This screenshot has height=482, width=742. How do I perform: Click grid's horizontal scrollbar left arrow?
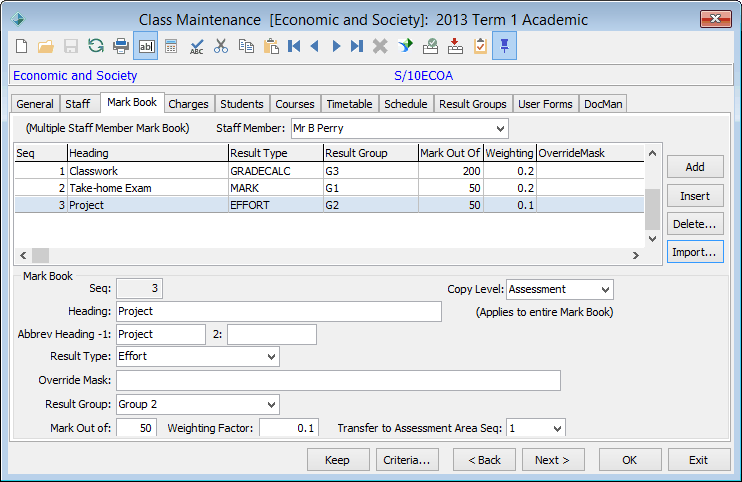pyautogui.click(x=23, y=255)
